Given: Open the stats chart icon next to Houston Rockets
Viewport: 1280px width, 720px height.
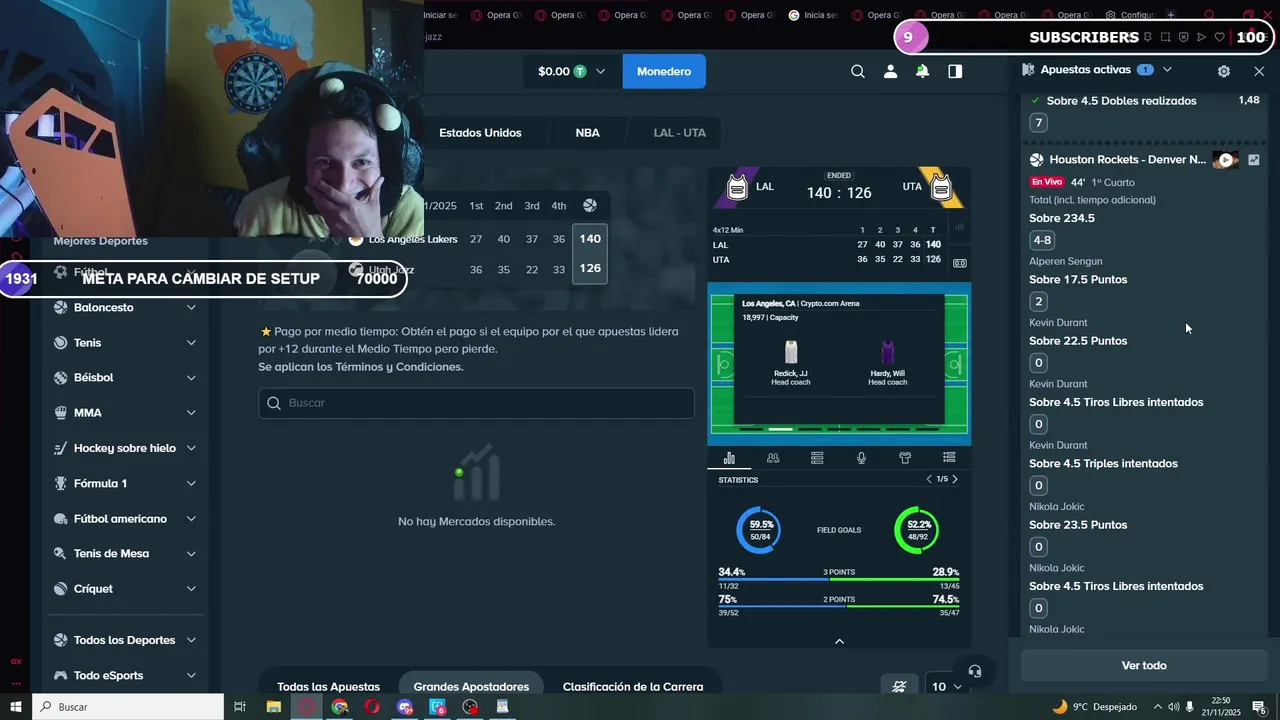Looking at the screenshot, I should 1253,160.
